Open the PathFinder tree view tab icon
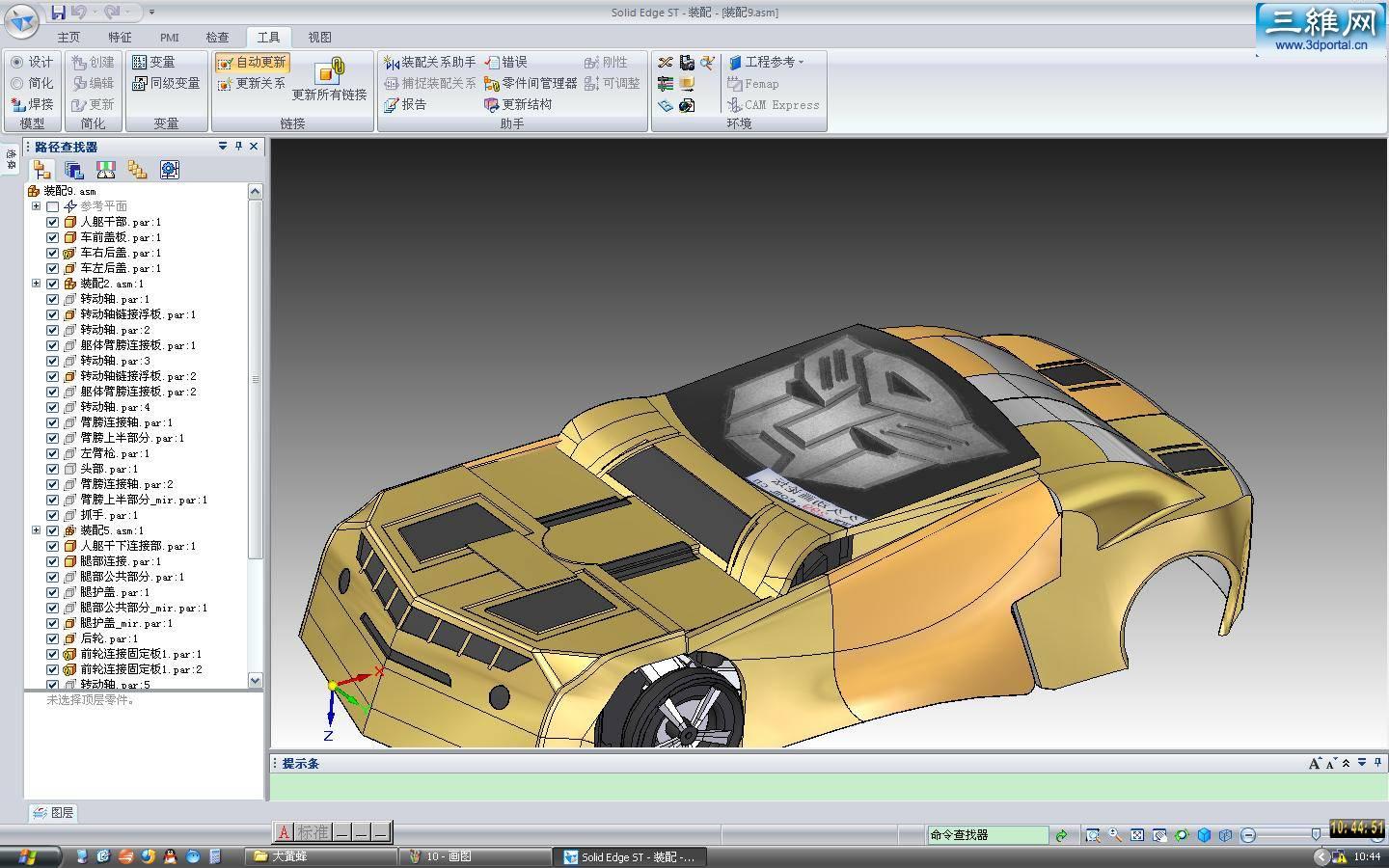The width and height of the screenshot is (1389, 868). click(41, 170)
